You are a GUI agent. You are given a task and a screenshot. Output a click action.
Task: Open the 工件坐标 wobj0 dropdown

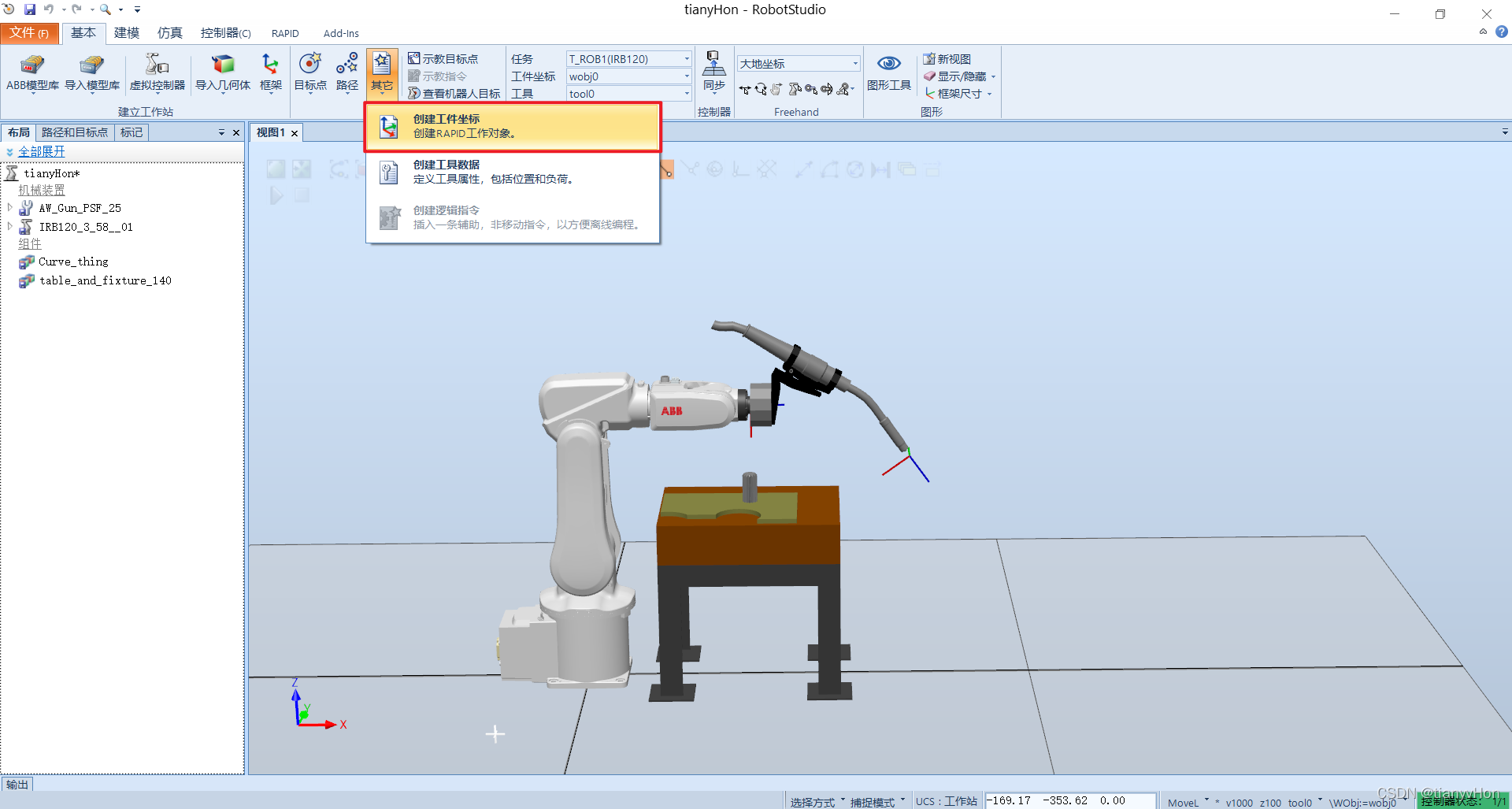pos(686,76)
